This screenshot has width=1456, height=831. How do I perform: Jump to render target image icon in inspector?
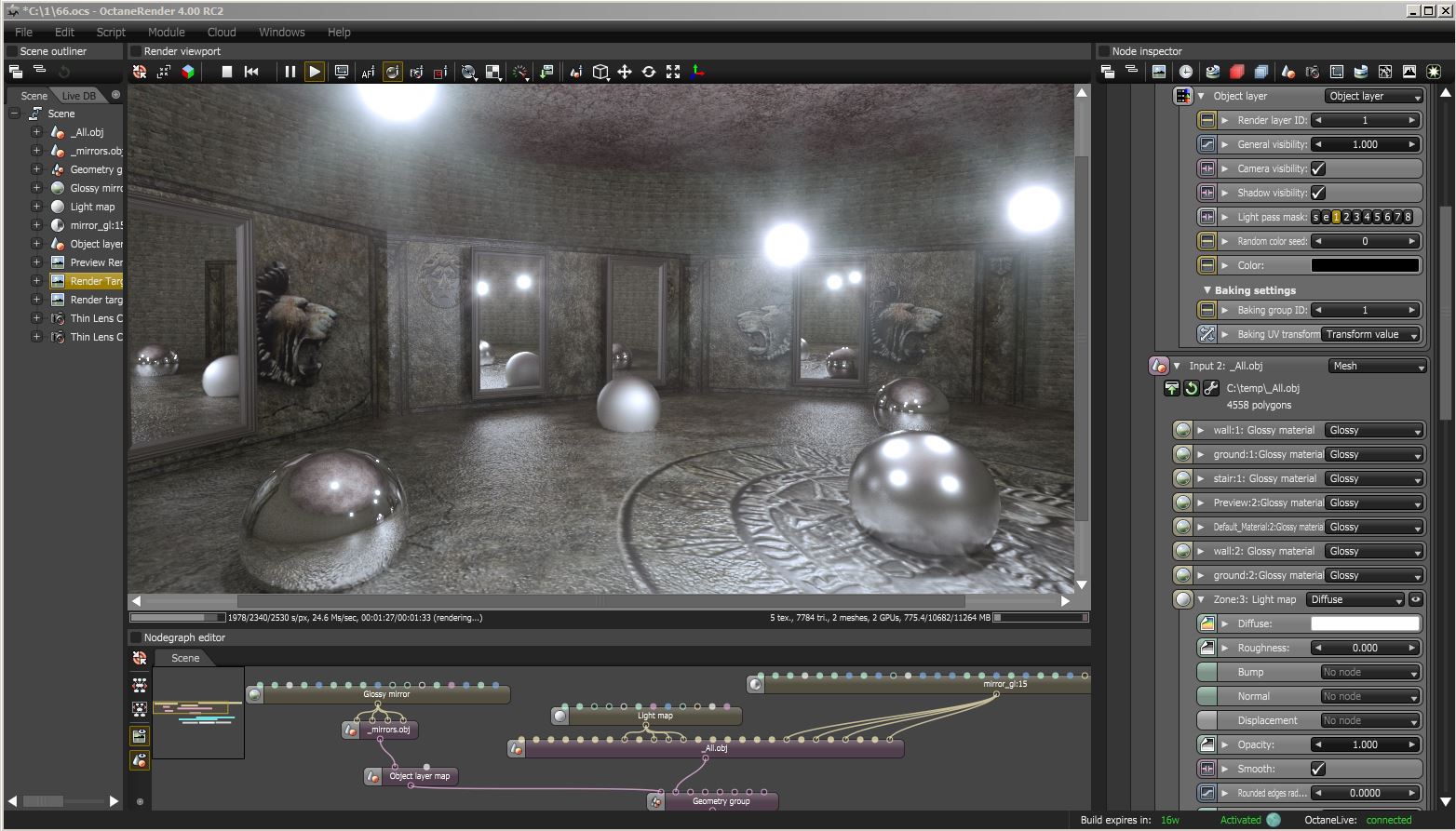pyautogui.click(x=1159, y=72)
